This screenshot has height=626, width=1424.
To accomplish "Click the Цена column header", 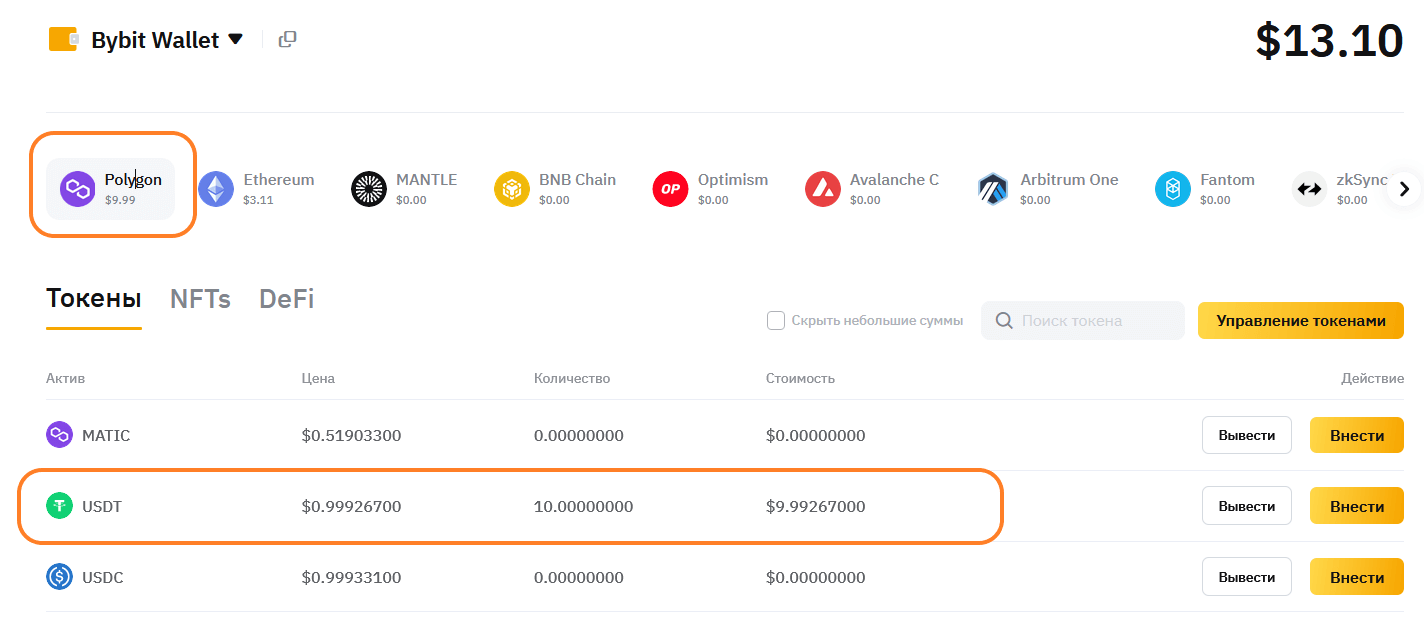I will [318, 378].
